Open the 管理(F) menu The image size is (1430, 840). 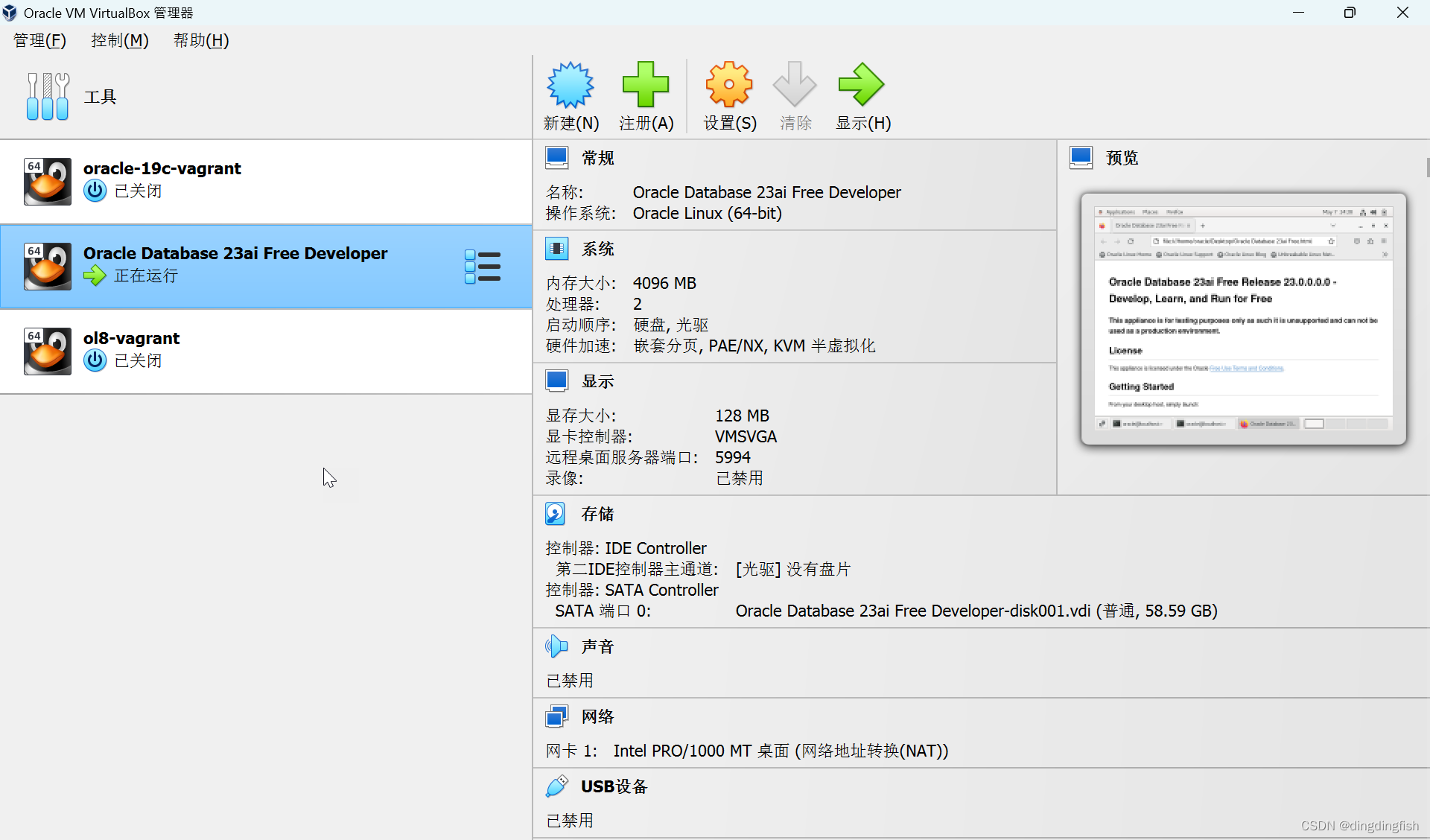tap(39, 40)
